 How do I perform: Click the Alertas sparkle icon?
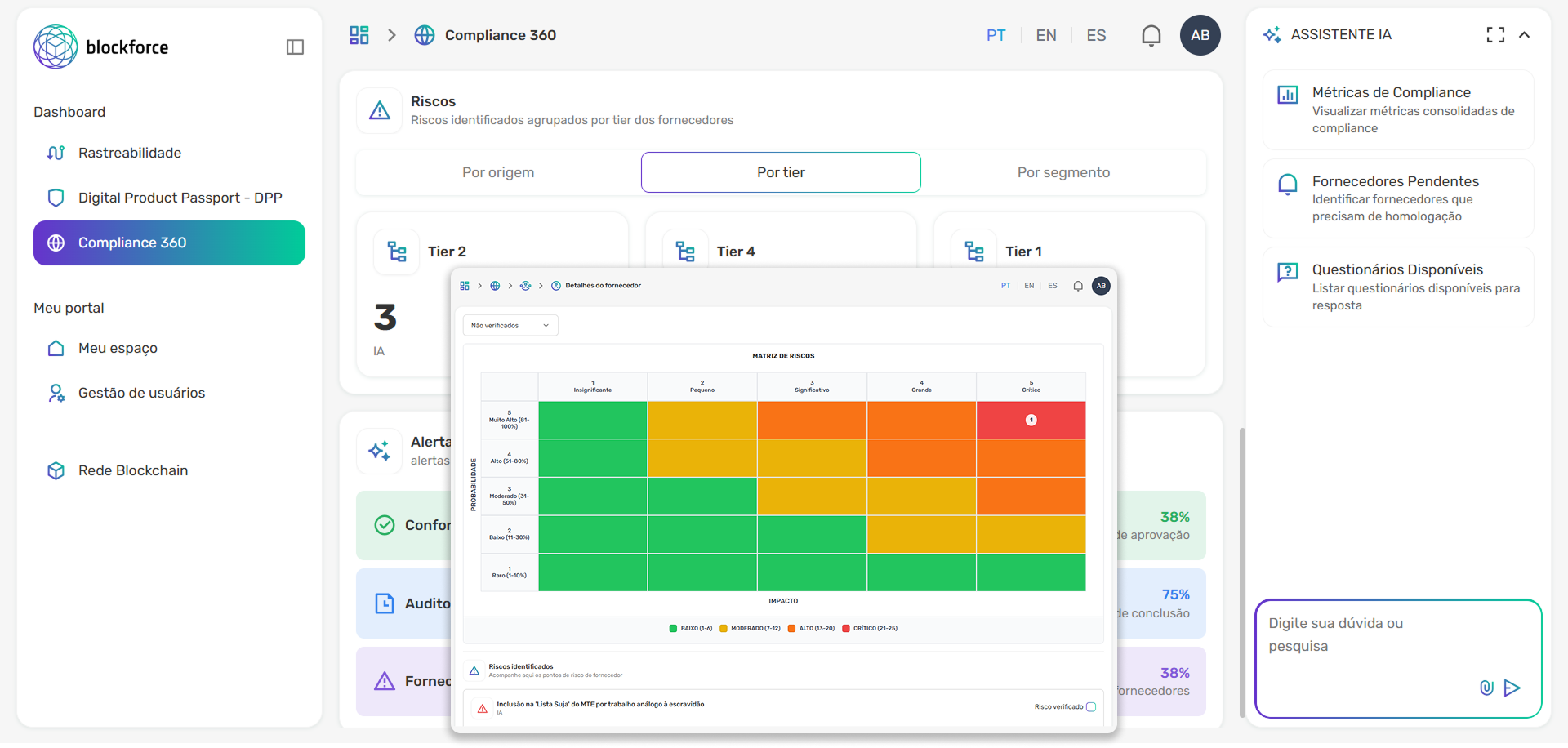pos(380,451)
